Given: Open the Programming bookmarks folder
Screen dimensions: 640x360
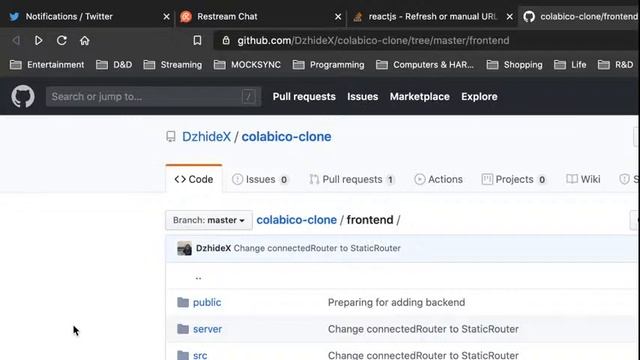Looking at the screenshot, I should tap(329, 64).
